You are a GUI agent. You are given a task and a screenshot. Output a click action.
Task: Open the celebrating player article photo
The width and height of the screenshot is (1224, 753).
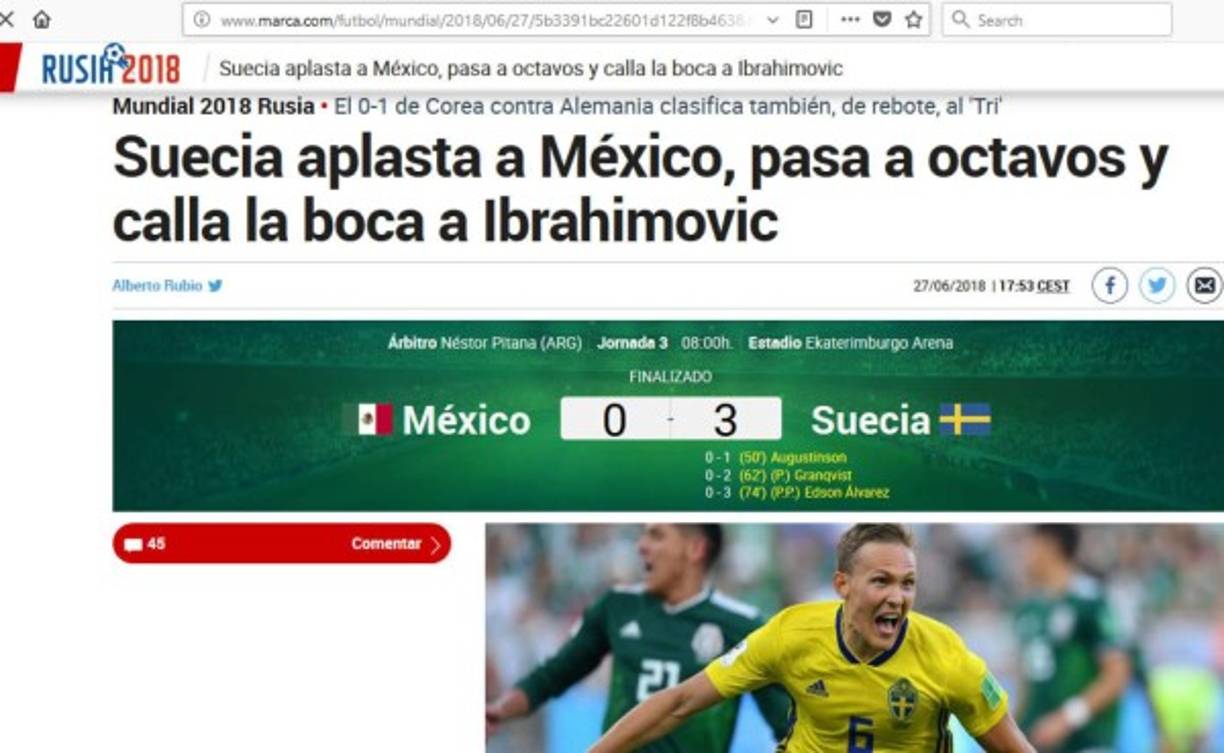854,638
